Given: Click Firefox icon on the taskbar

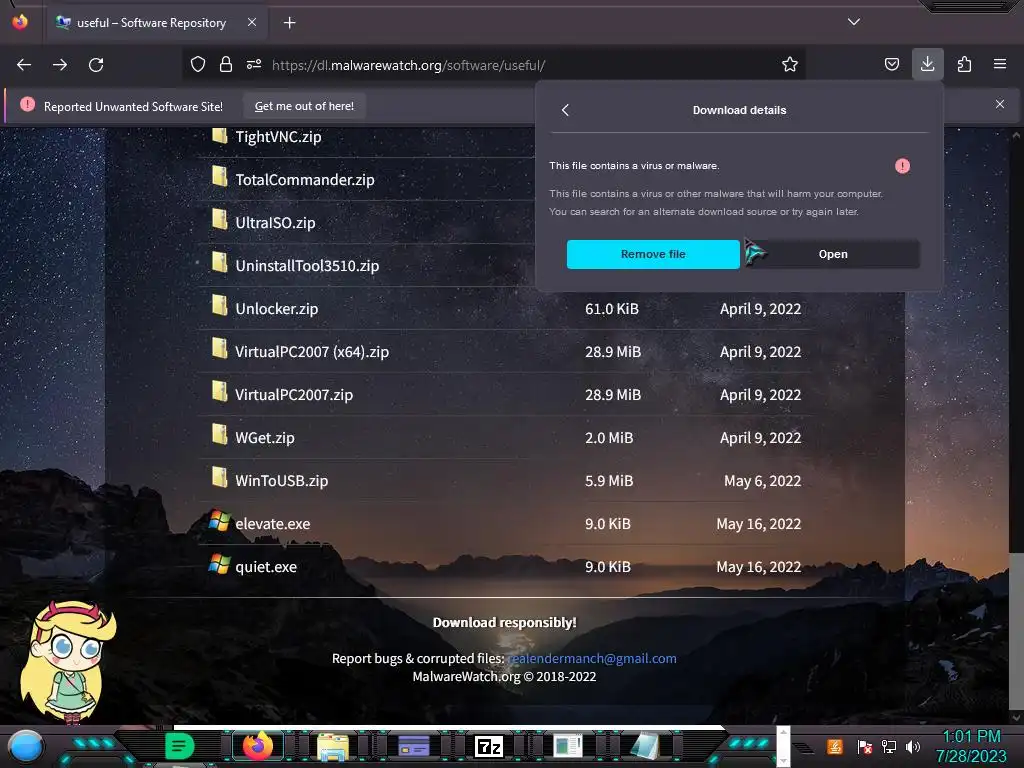Looking at the screenshot, I should [257, 745].
